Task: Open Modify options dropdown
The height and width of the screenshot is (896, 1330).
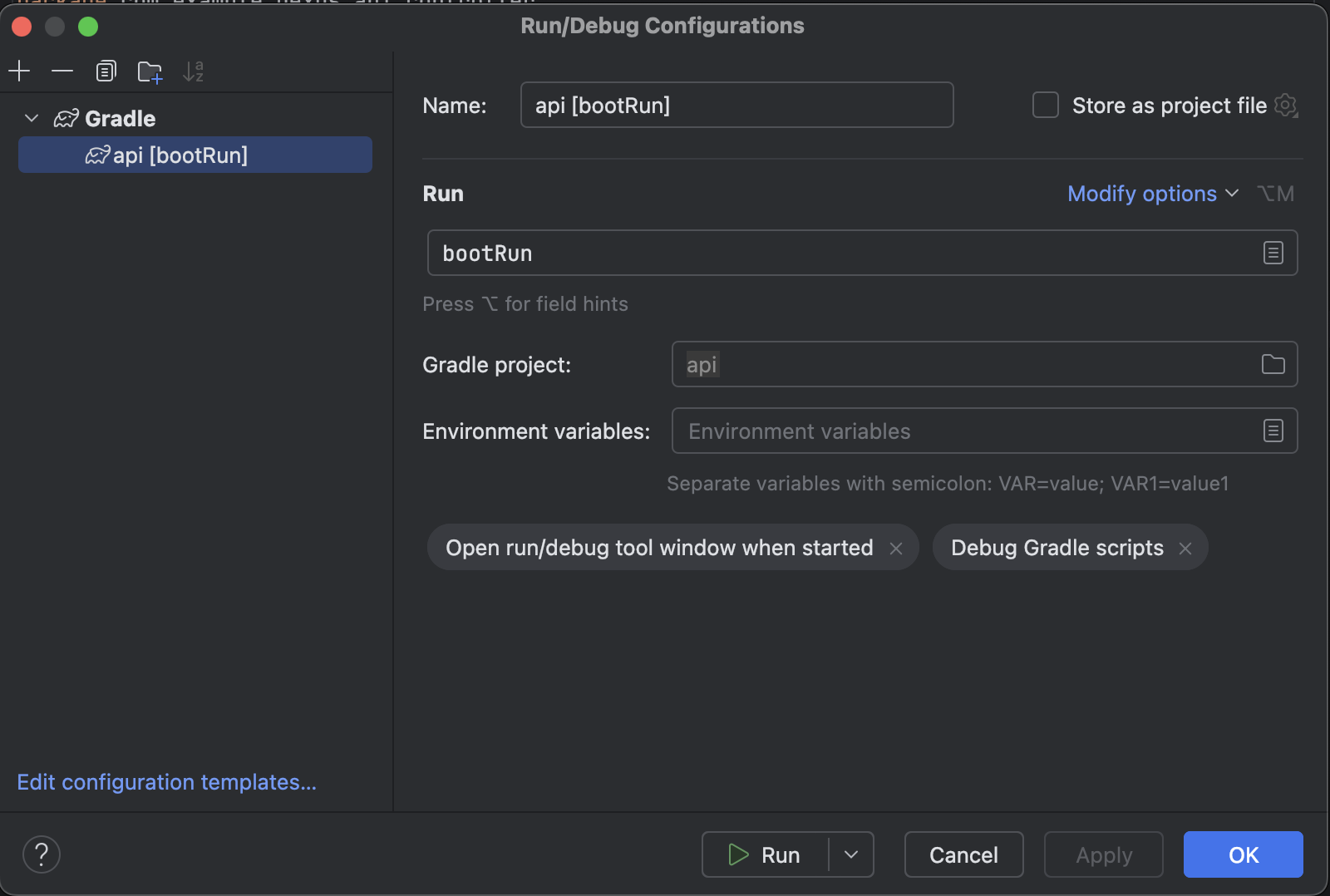Action: [x=1154, y=194]
